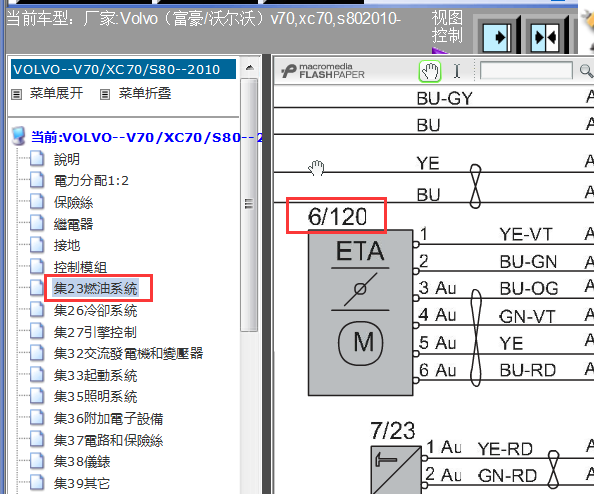Open 集32交流發電機和變壓器 tree item
Viewport: 594px width, 494px height.
click(x=128, y=353)
